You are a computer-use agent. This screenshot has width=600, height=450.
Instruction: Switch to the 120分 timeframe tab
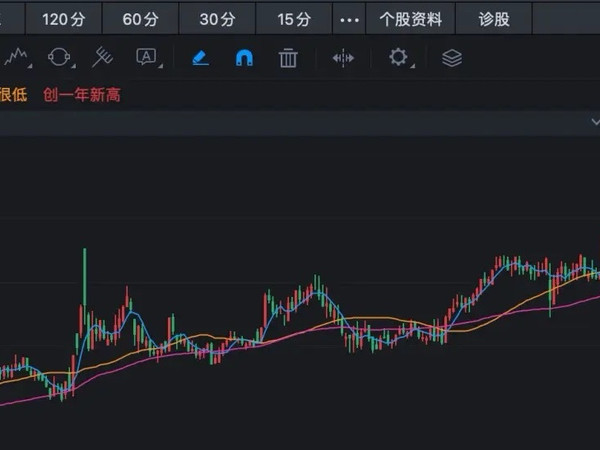tap(64, 19)
